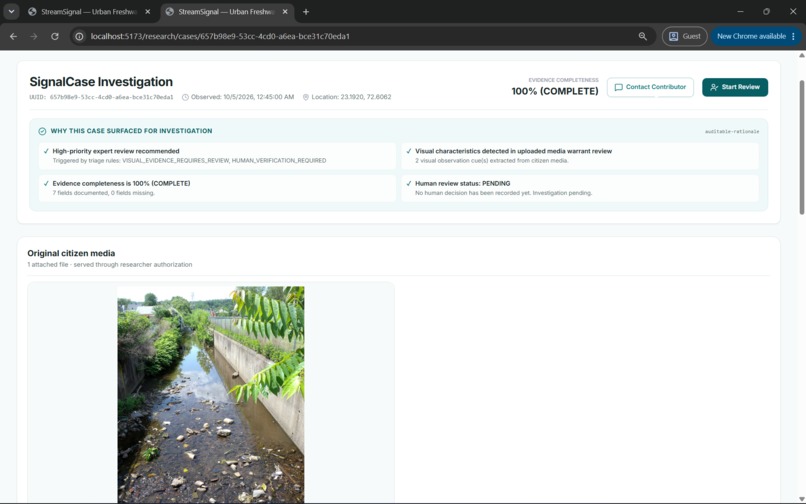Open the tab search dropdown arrow
Image resolution: width=806 pixels, height=504 pixels.
coord(11,11)
